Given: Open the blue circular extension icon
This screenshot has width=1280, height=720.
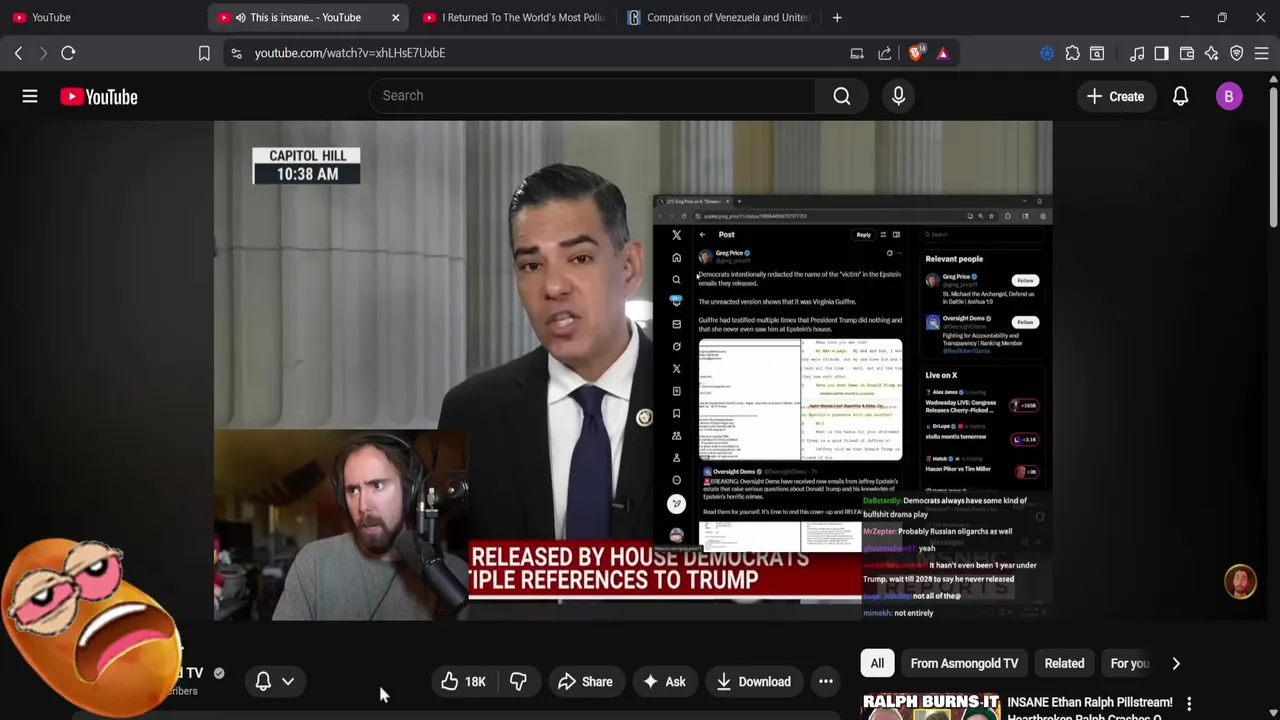Looking at the screenshot, I should point(1047,53).
